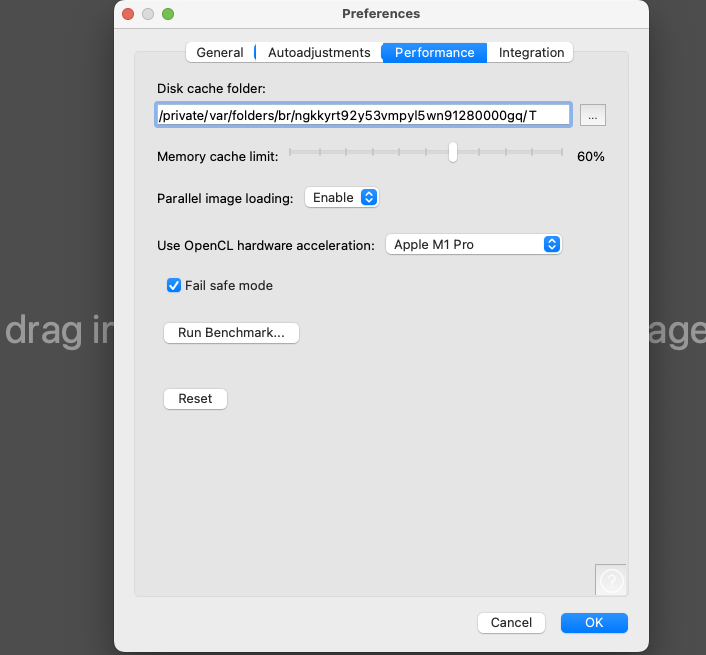This screenshot has height=655, width=706.
Task: Switch to the Autoadjustments tab
Action: 319,53
